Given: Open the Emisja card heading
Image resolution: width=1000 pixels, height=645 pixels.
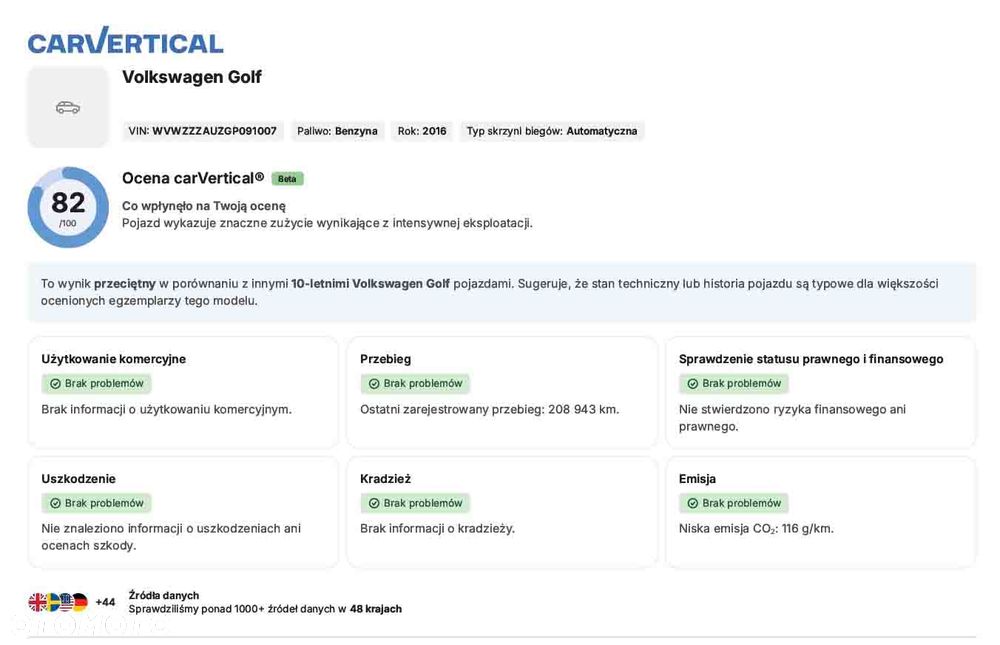Looking at the screenshot, I should tap(697, 478).
